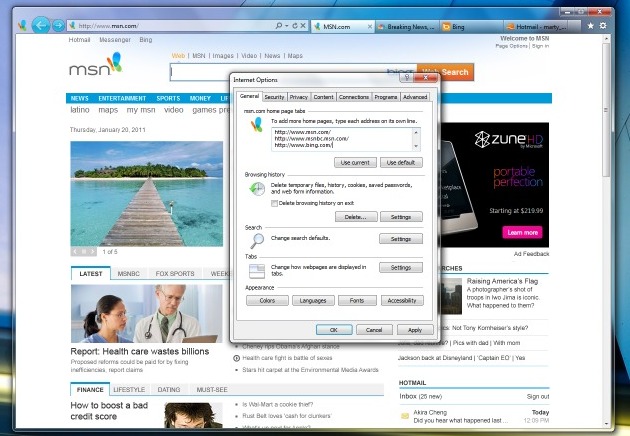Select the FOX SPORTS news tab
Screen dimensions: 630x436
point(175,274)
